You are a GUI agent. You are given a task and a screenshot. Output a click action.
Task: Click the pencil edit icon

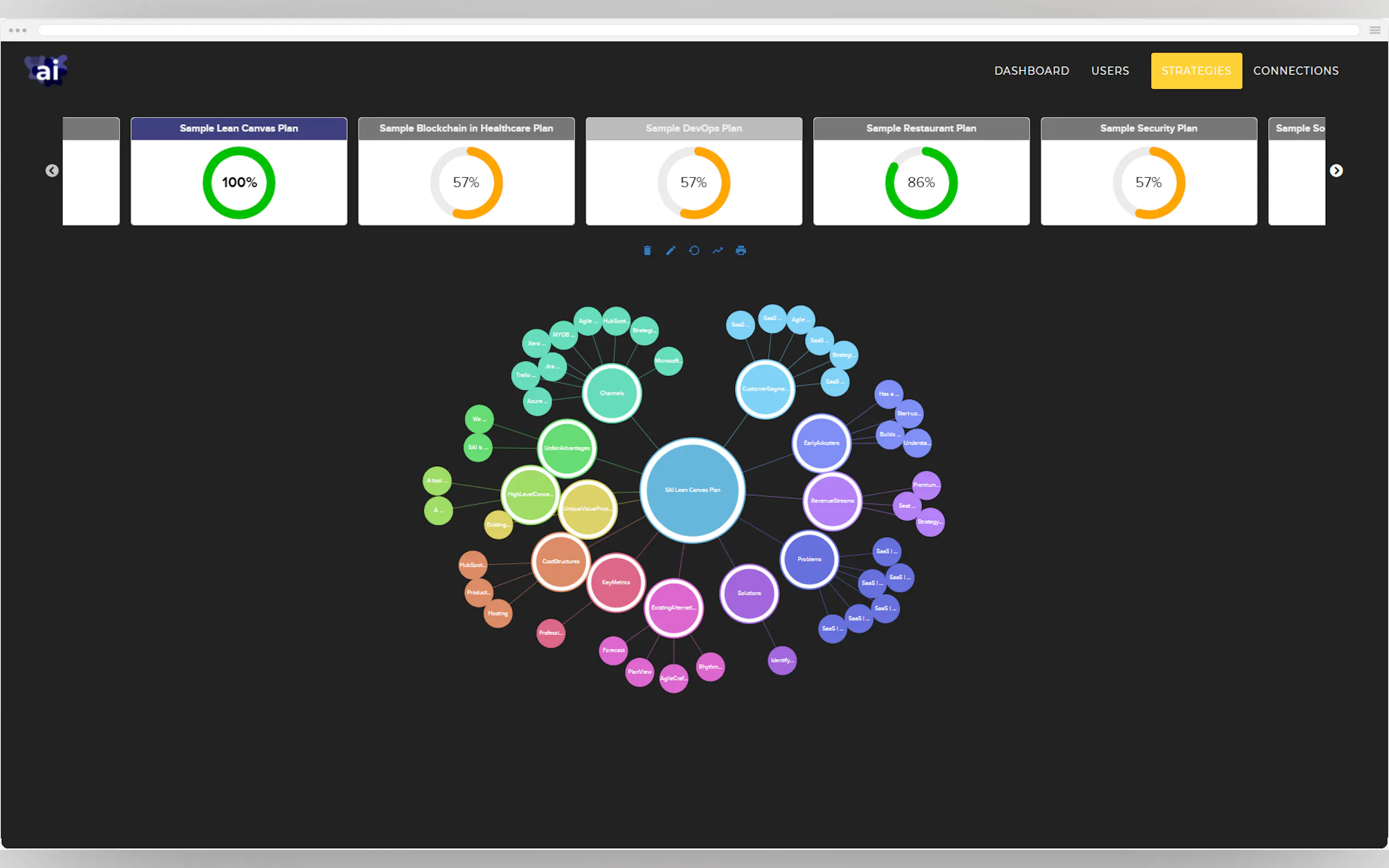(670, 250)
